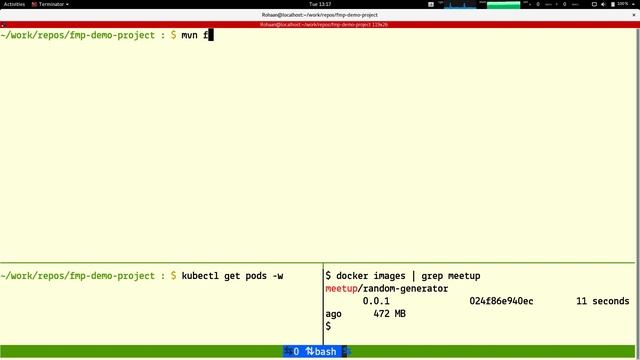Open the clock showing Tue 13:17

[x=320, y=4]
